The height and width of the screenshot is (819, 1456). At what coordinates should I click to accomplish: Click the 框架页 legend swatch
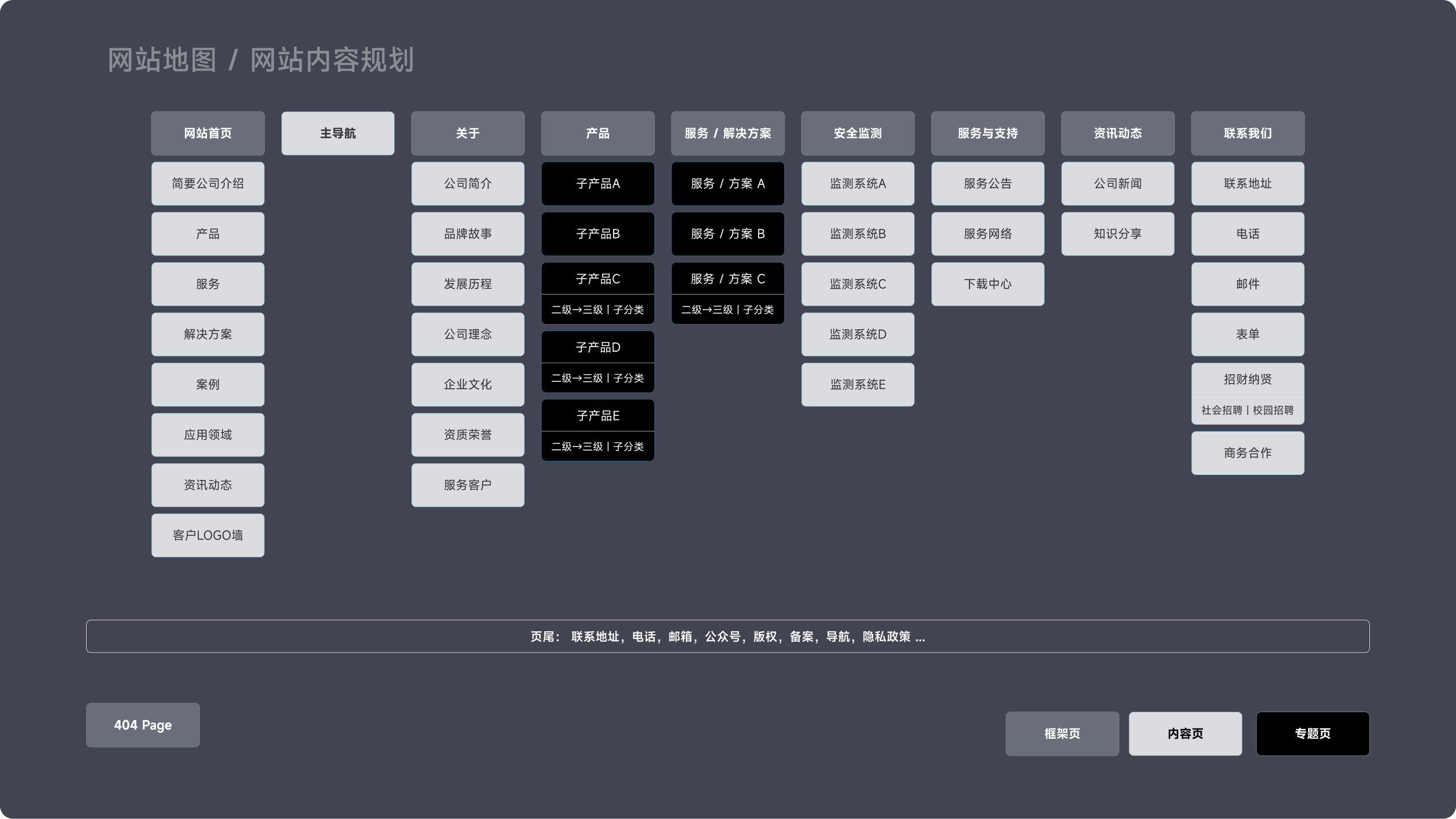click(x=1062, y=734)
